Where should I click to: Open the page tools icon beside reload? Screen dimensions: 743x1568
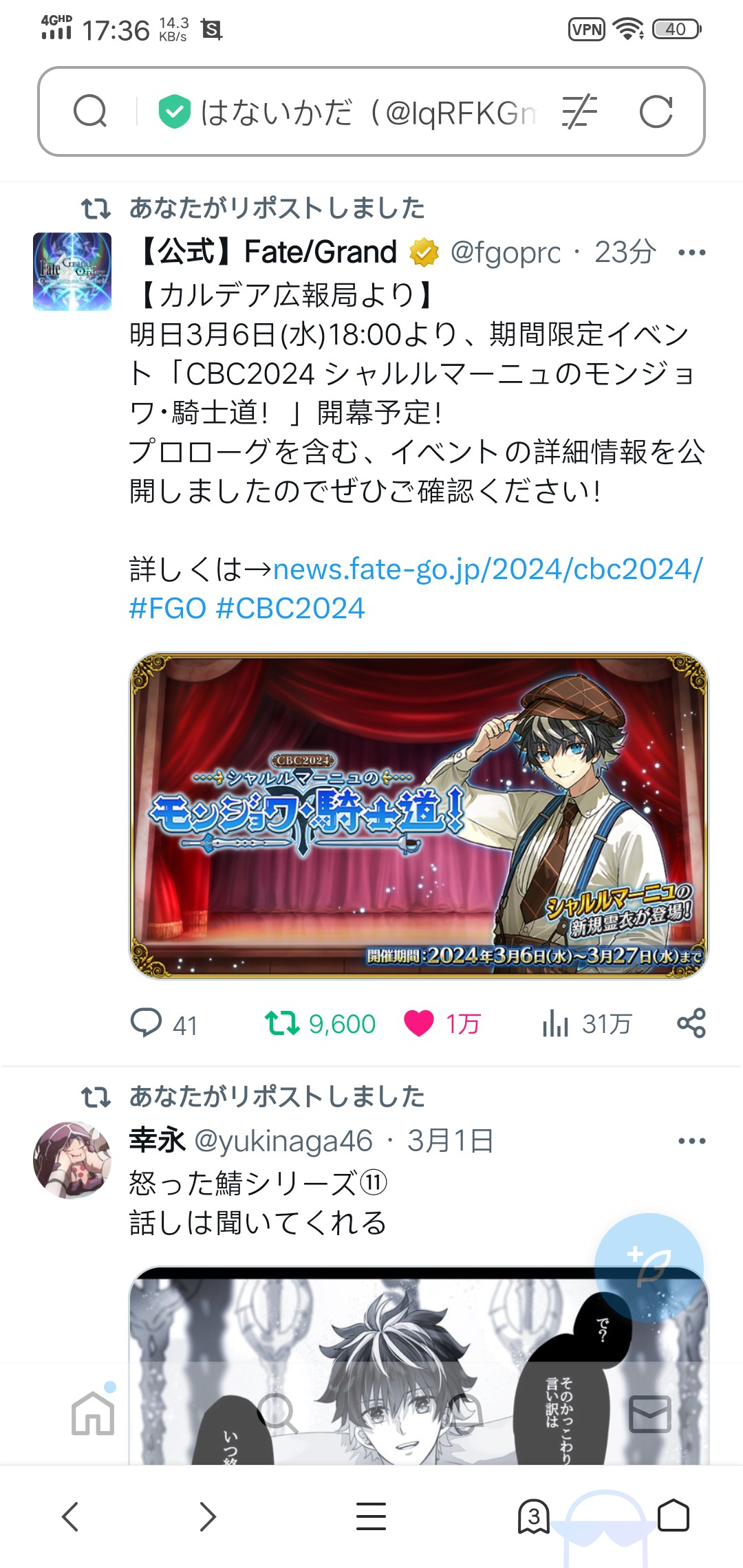click(x=579, y=112)
